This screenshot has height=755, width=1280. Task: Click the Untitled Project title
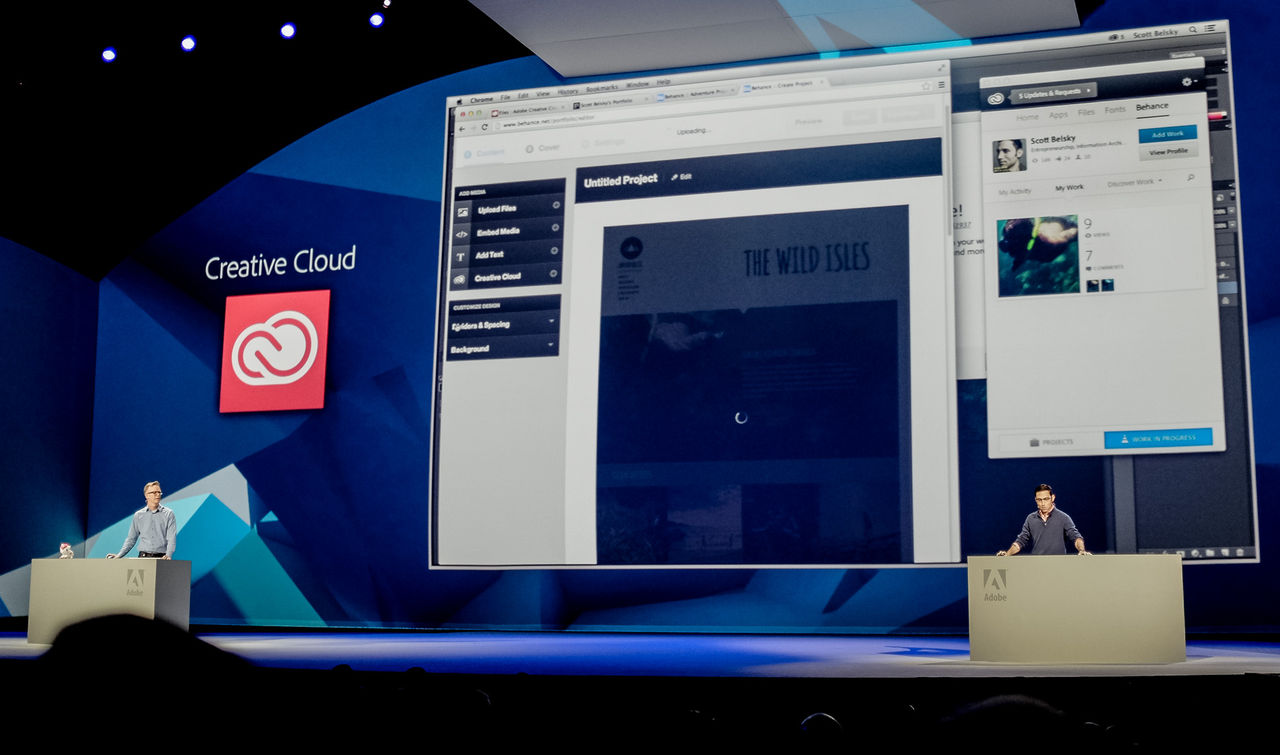click(x=620, y=180)
